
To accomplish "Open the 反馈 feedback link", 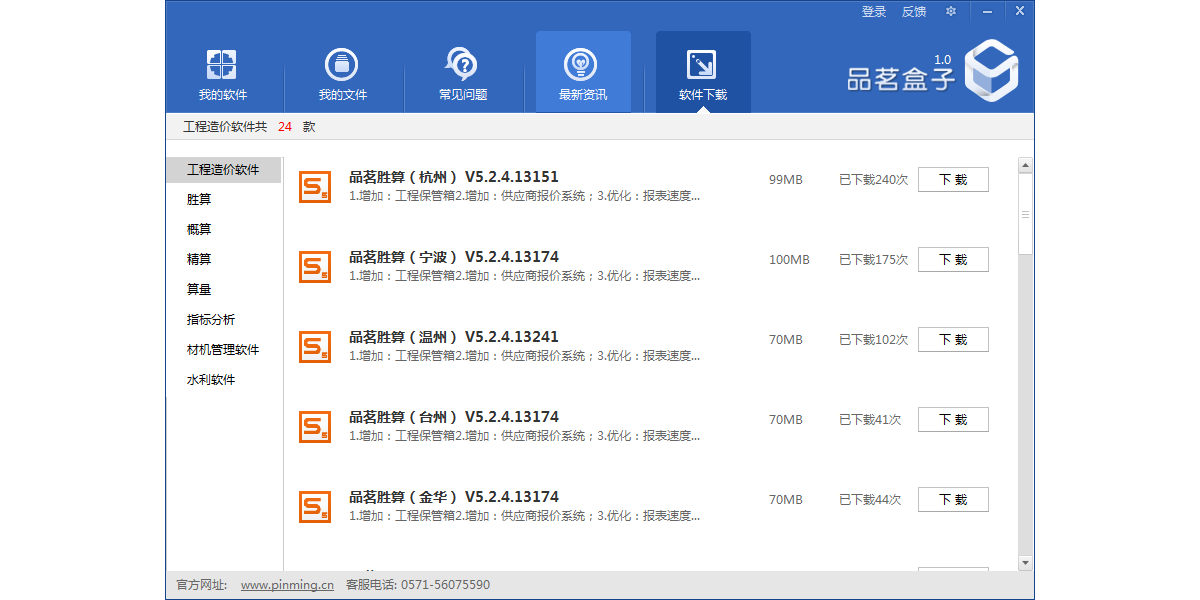I will pos(914,11).
